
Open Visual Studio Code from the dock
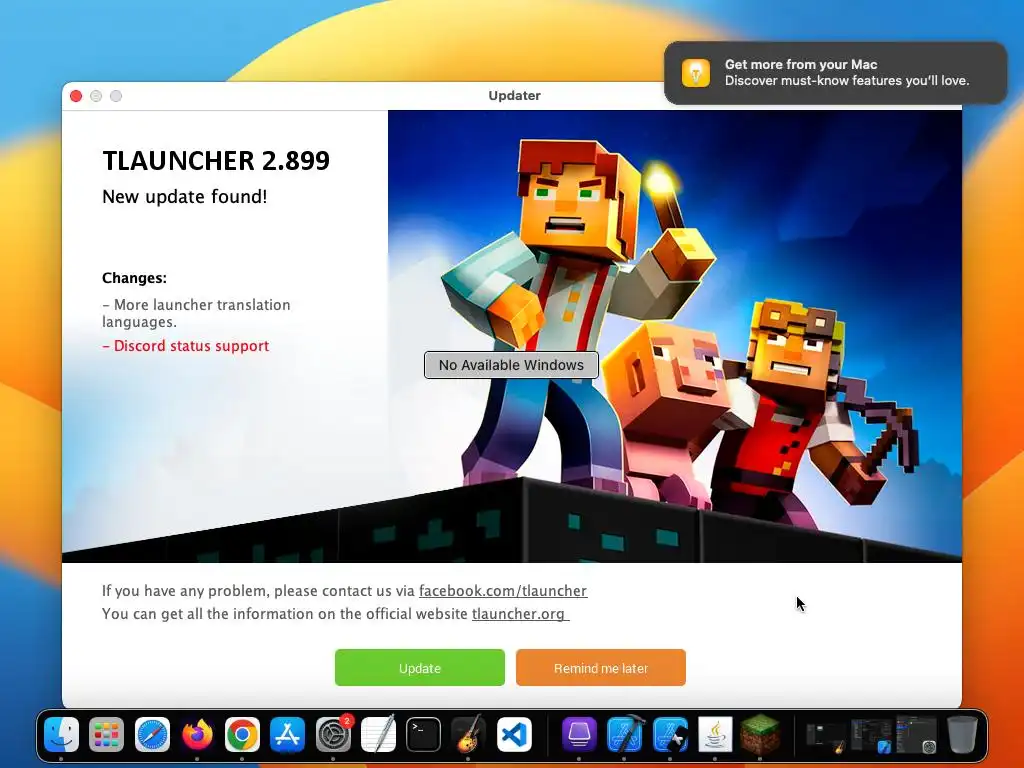[514, 735]
